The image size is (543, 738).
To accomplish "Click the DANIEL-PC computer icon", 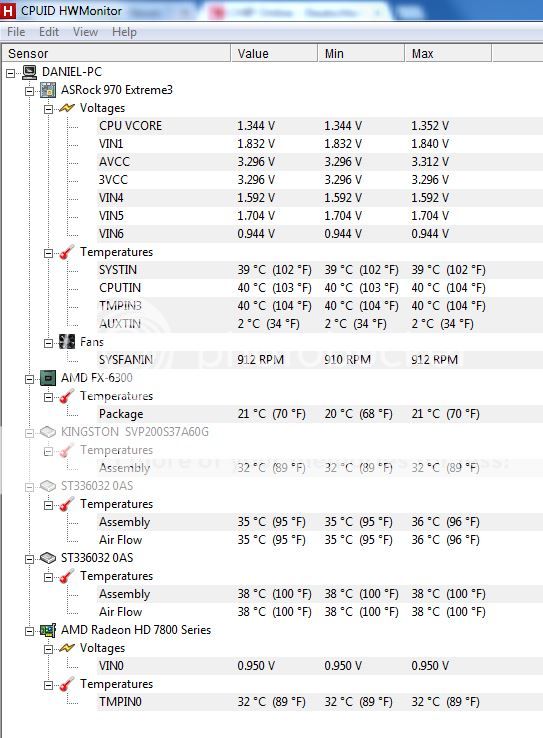I will [30, 72].
